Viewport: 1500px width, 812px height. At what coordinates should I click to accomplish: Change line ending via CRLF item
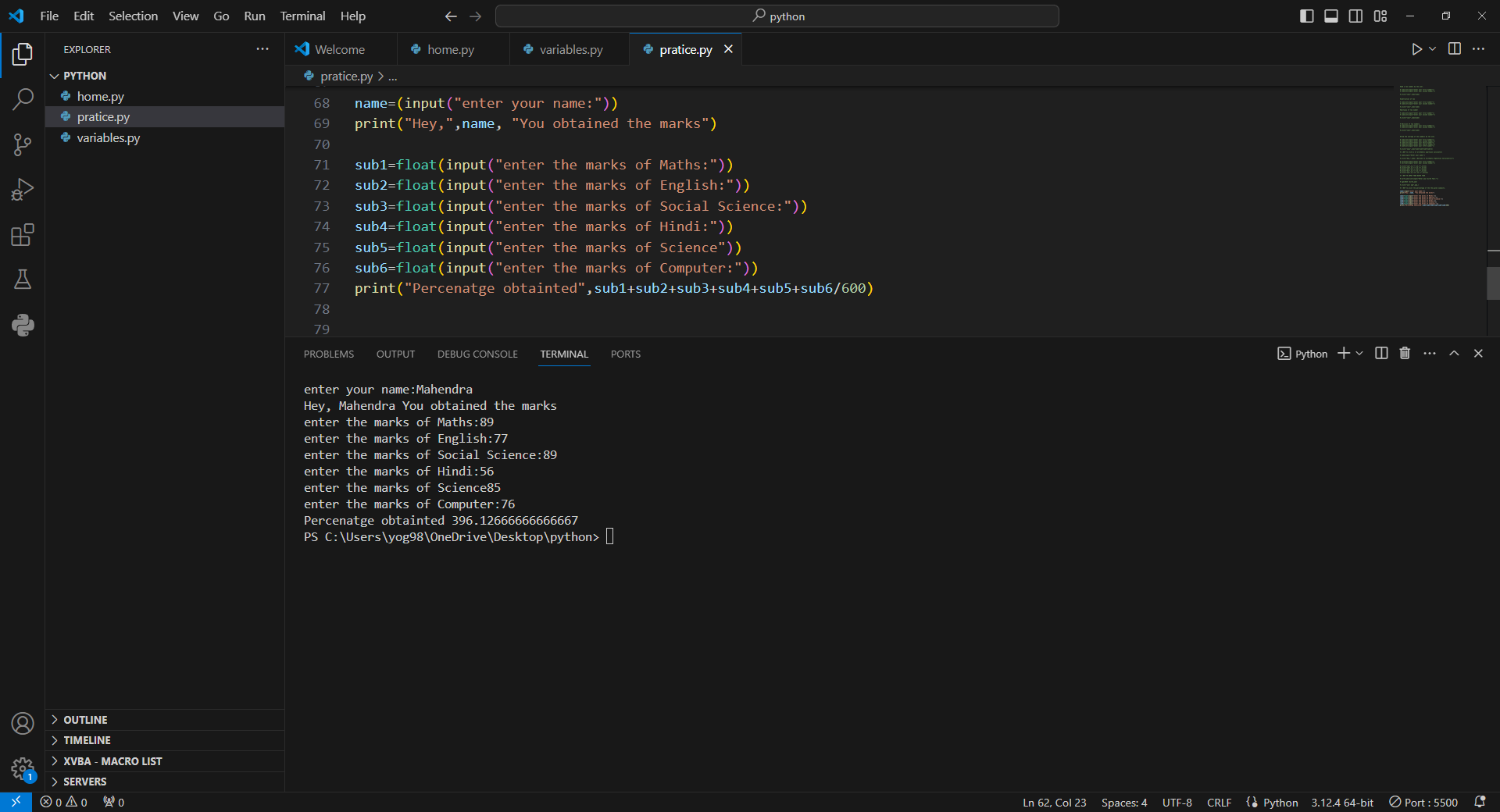coord(1219,803)
